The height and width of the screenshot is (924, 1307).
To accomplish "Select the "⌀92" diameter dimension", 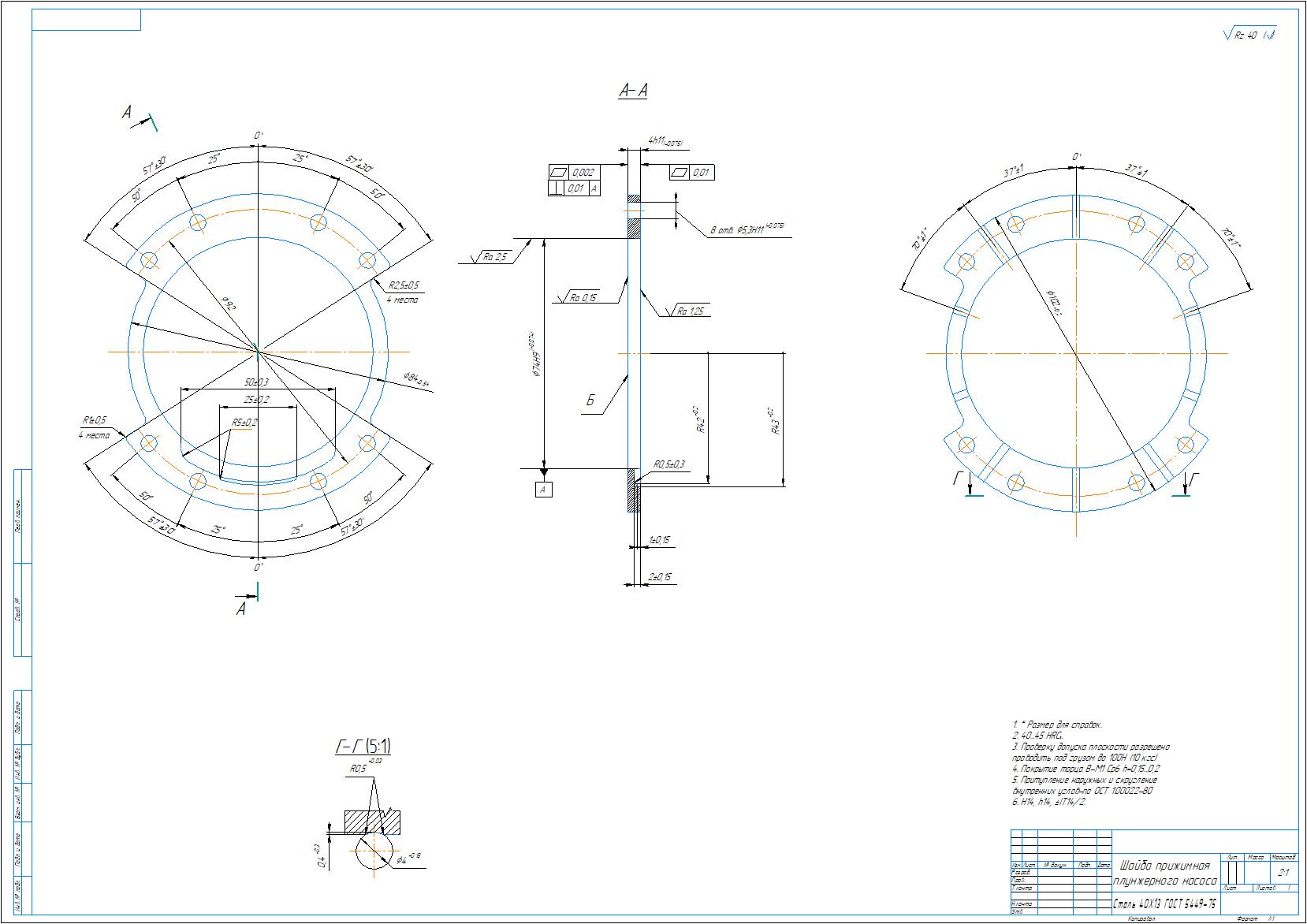I will point(228,304).
